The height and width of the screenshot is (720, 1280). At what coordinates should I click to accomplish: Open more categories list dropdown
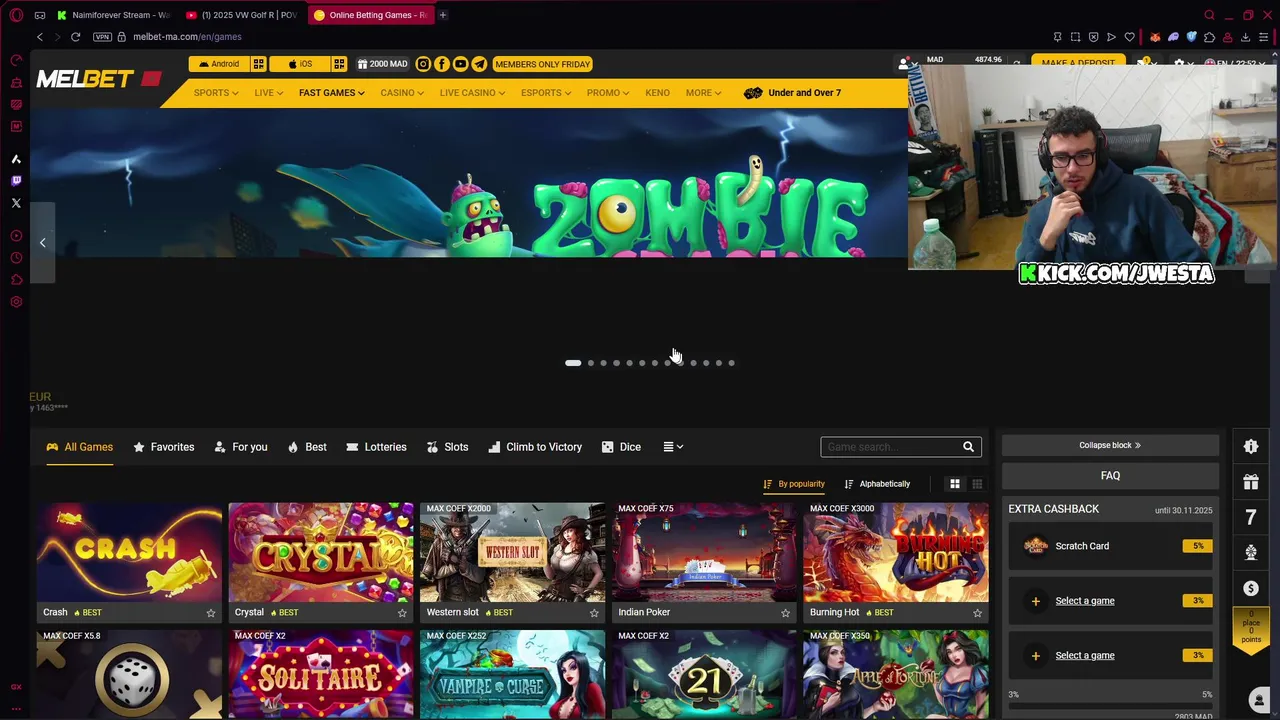673,447
